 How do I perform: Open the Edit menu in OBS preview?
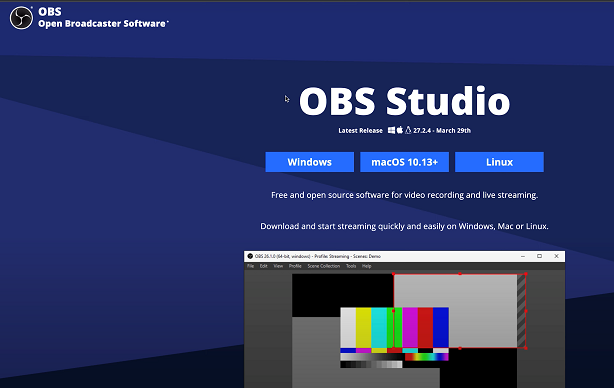tap(264, 266)
